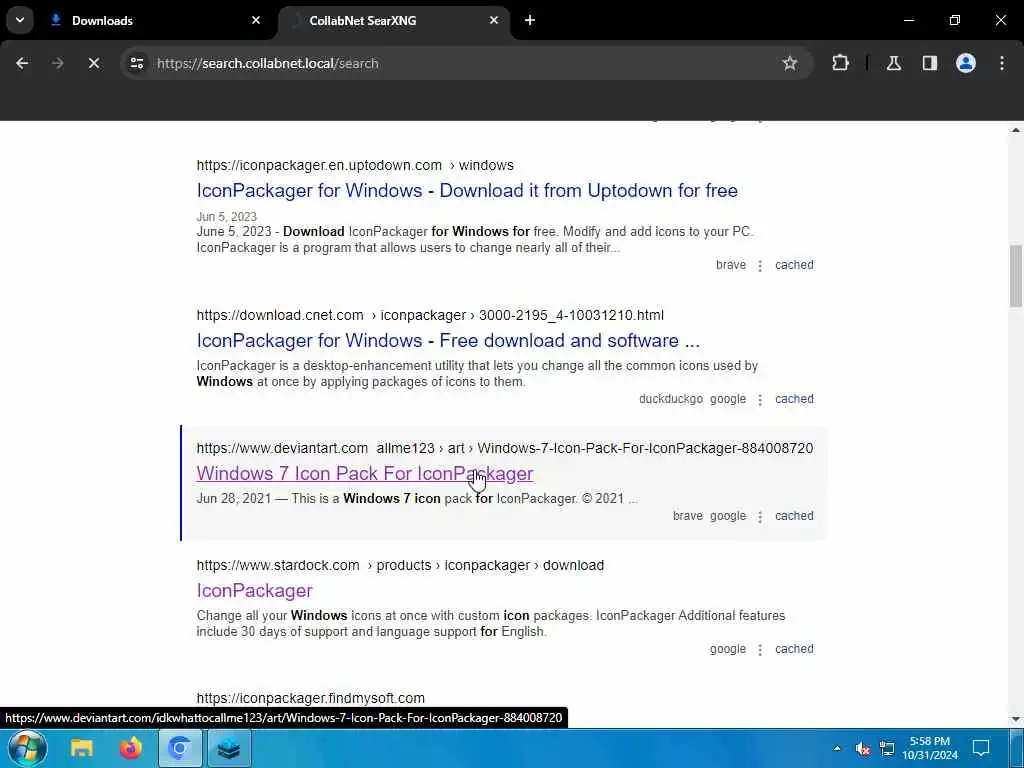The image size is (1024, 768).
Task: Open cached link of the Uptodown result
Action: pyautogui.click(x=794, y=265)
